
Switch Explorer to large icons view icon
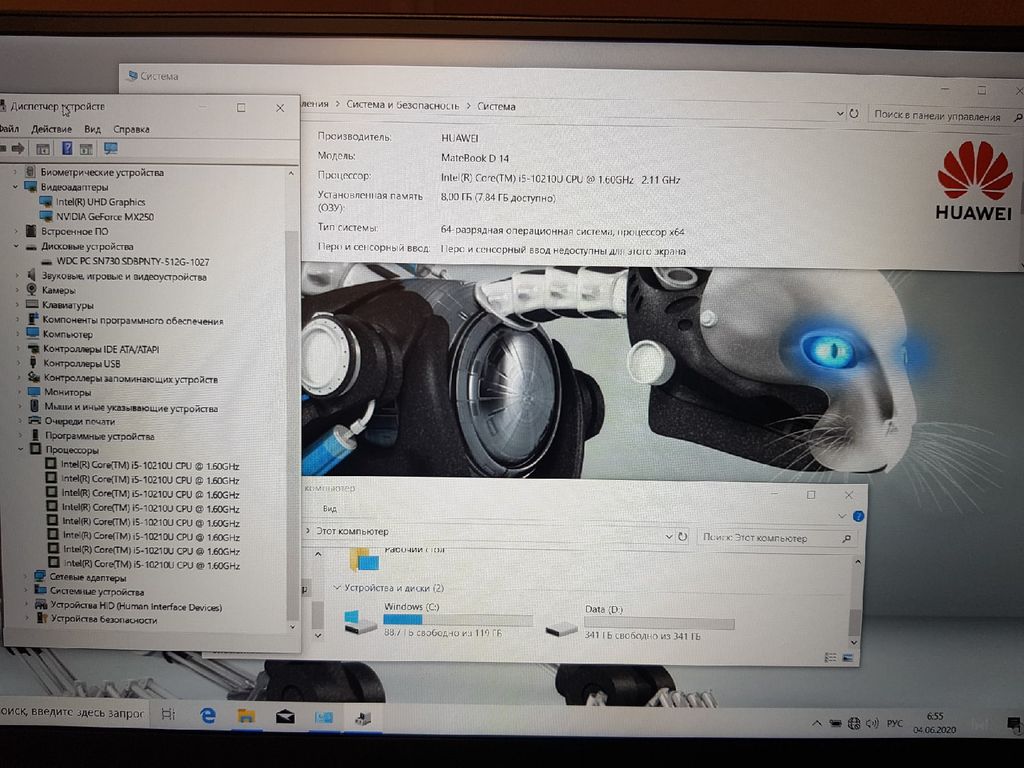pyautogui.click(x=848, y=658)
